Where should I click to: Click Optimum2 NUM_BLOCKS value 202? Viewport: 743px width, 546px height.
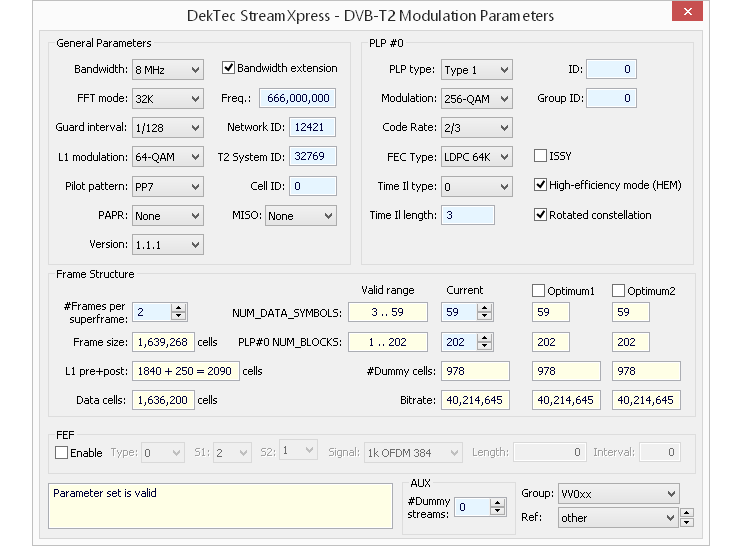(631, 342)
